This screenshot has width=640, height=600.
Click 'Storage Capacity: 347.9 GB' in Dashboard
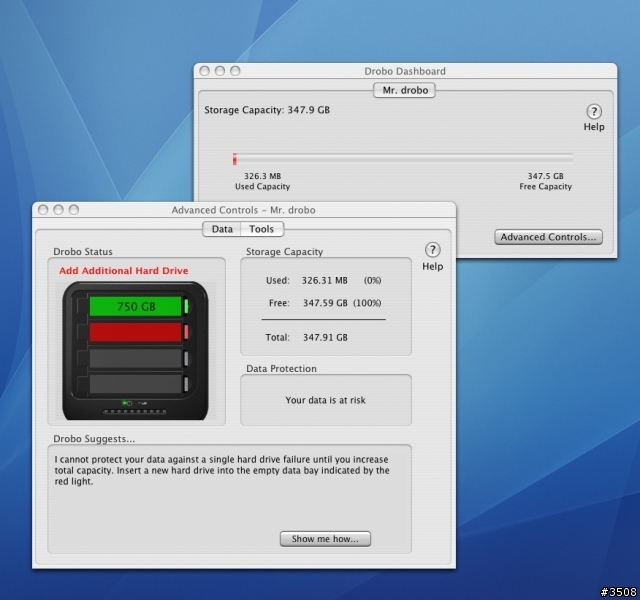tap(267, 110)
